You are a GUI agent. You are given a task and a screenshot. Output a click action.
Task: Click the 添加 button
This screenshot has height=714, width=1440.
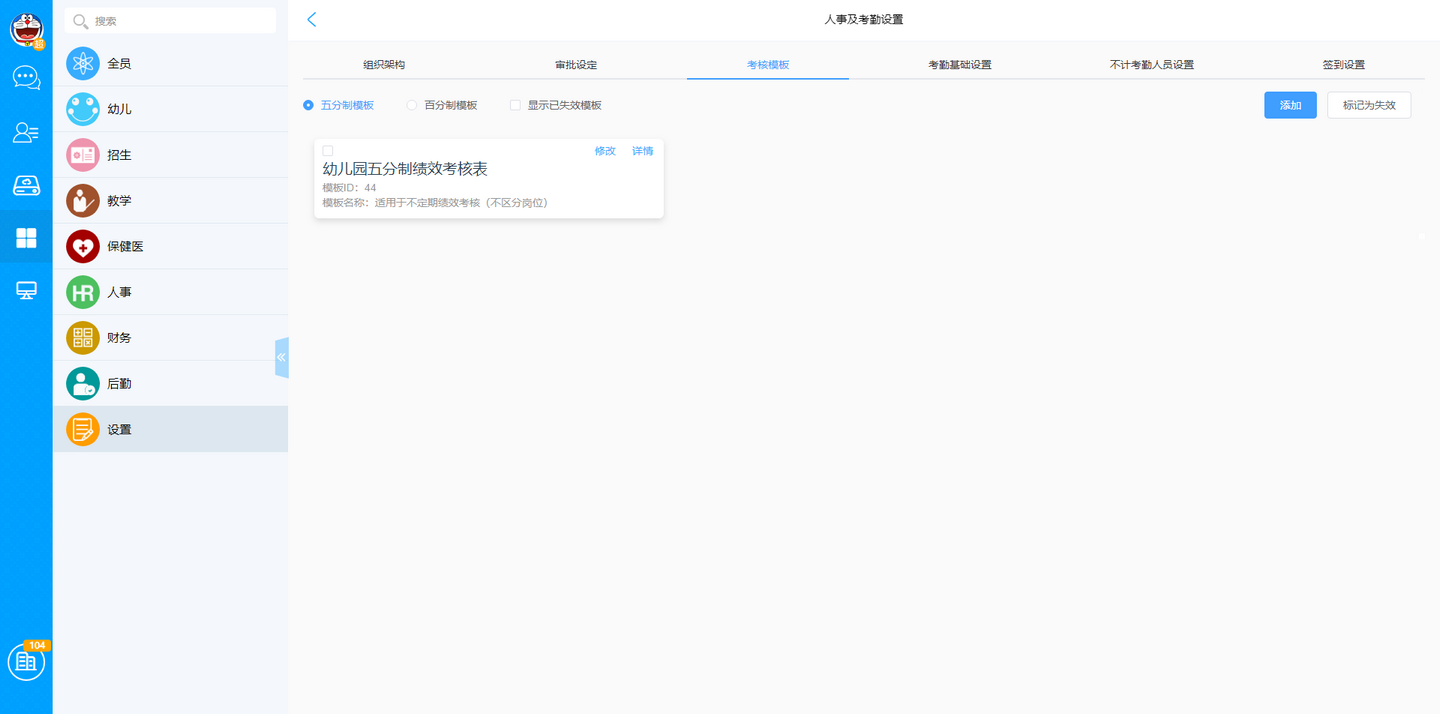pos(1290,105)
